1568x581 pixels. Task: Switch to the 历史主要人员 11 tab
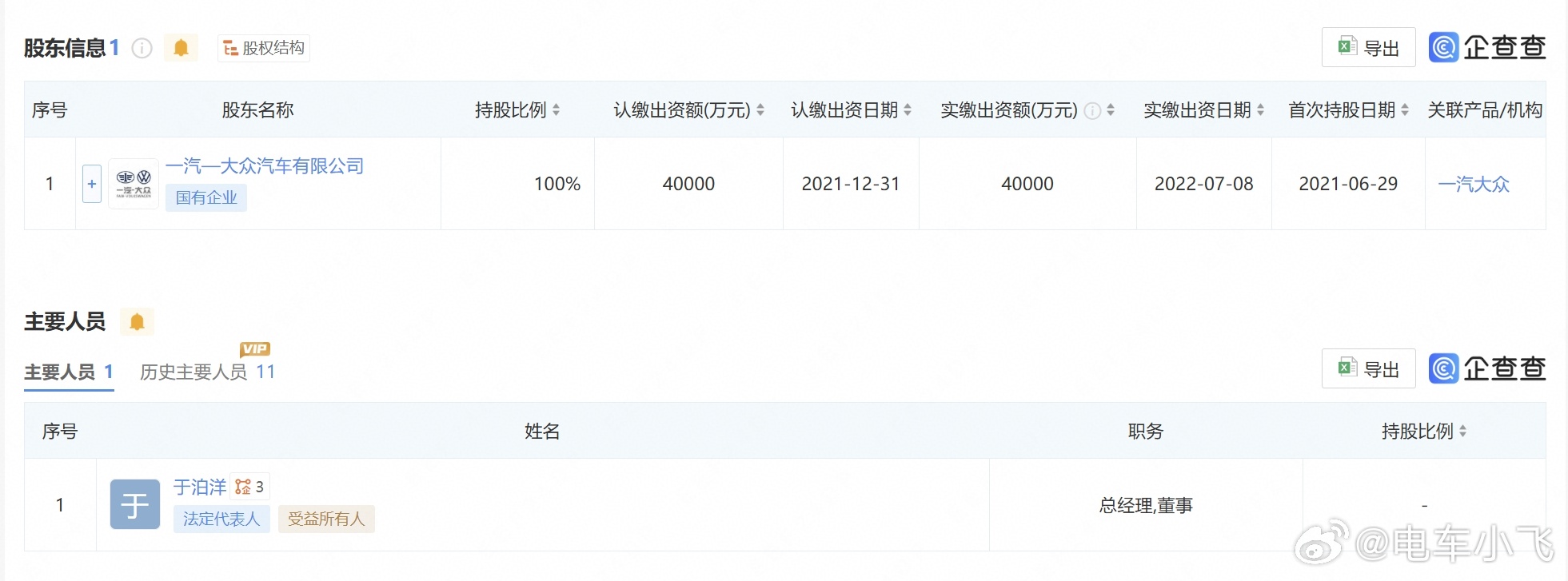click(207, 372)
